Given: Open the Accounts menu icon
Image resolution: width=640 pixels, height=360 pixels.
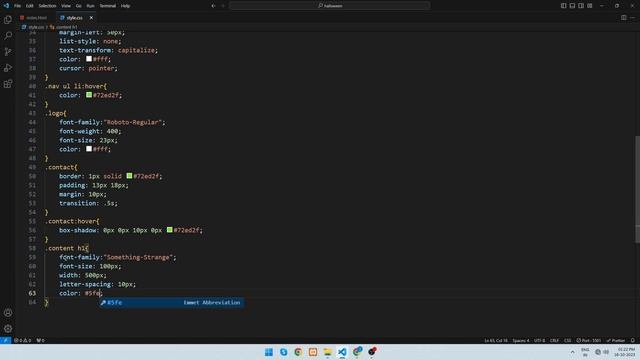Looking at the screenshot, I should 8,313.
